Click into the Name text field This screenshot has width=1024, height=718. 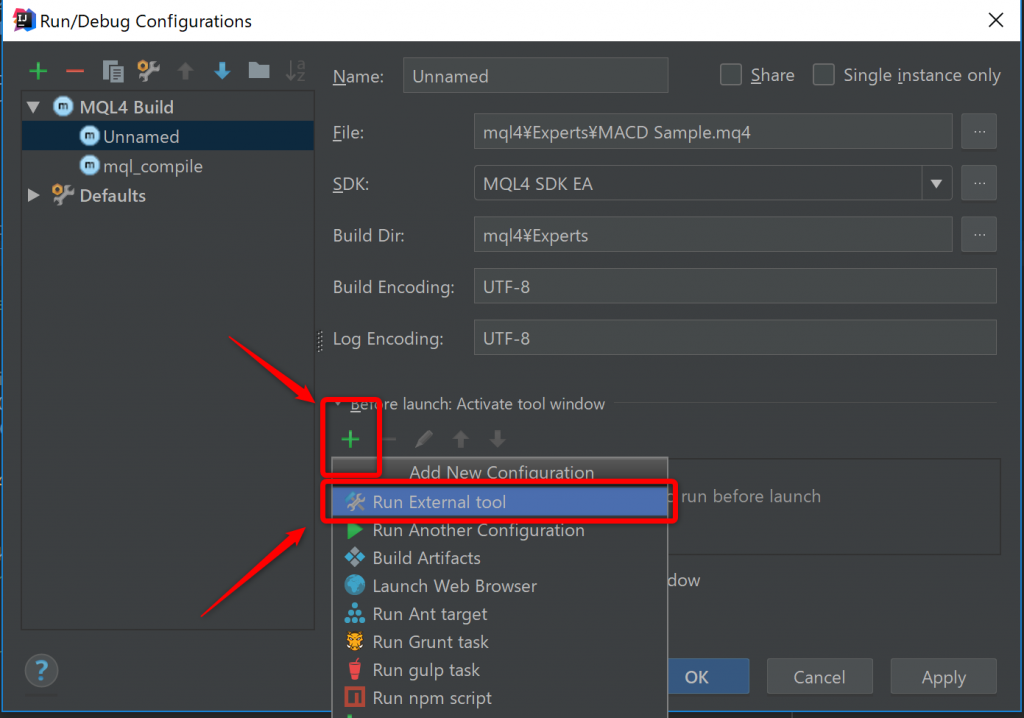(535, 76)
